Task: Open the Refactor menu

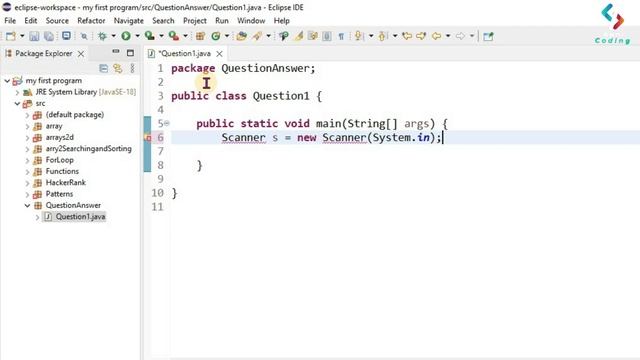Action: tap(91, 20)
